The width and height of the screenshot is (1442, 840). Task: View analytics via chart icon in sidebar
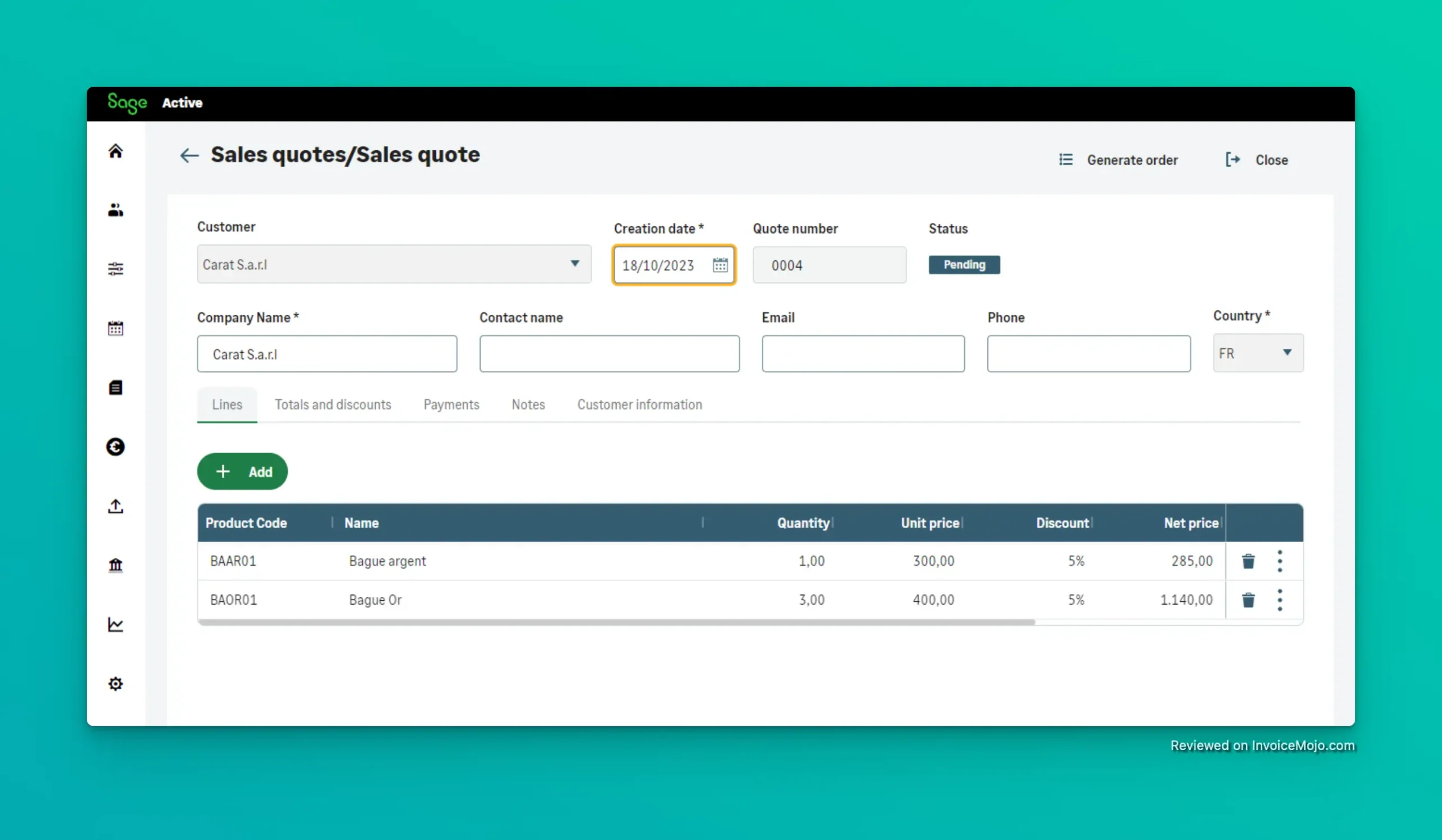pos(115,625)
